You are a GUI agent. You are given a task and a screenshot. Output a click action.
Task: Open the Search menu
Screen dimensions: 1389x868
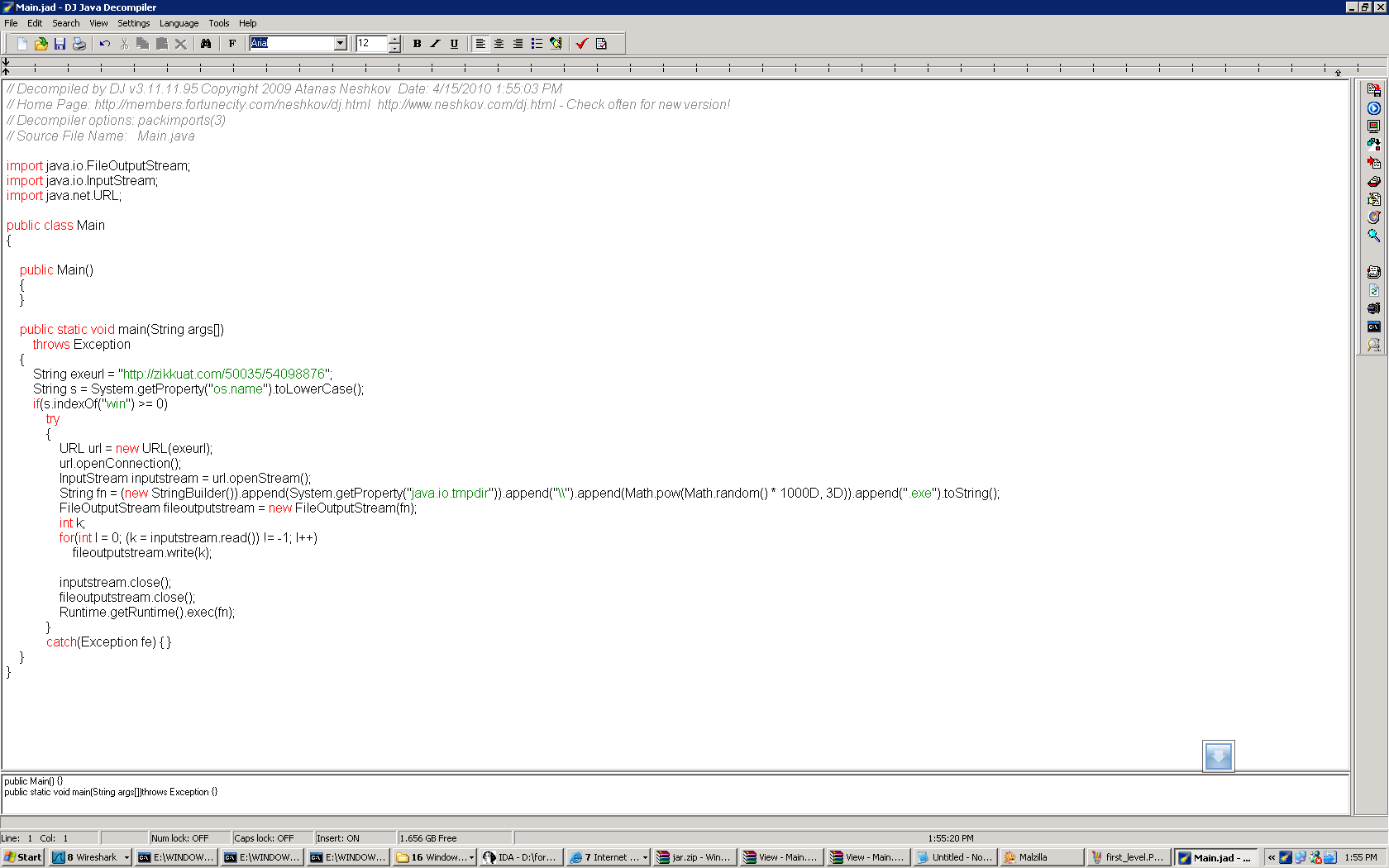point(66,23)
